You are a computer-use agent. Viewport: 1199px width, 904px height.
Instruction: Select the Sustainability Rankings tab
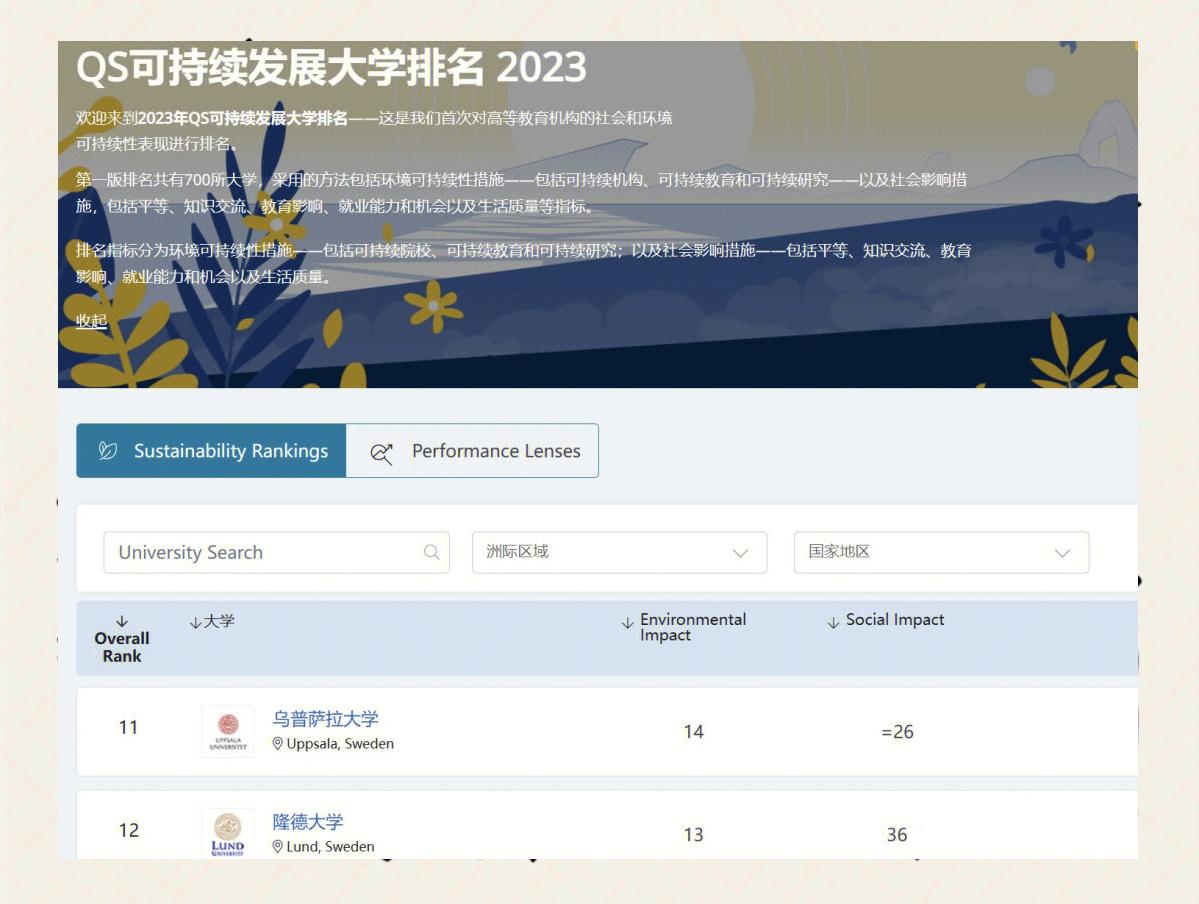(210, 450)
